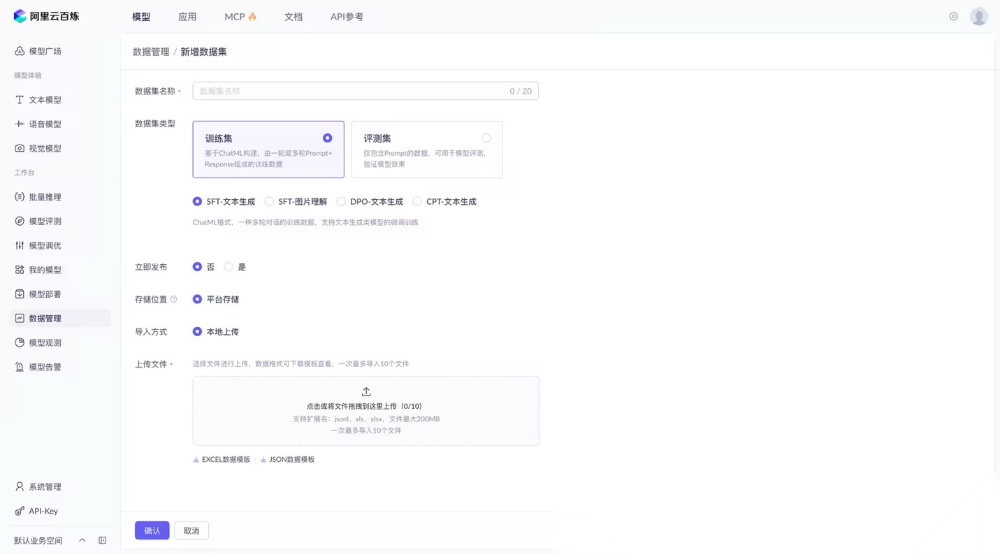The image size is (1000, 554).
Task: Click the 确认 button
Action: pos(152,530)
